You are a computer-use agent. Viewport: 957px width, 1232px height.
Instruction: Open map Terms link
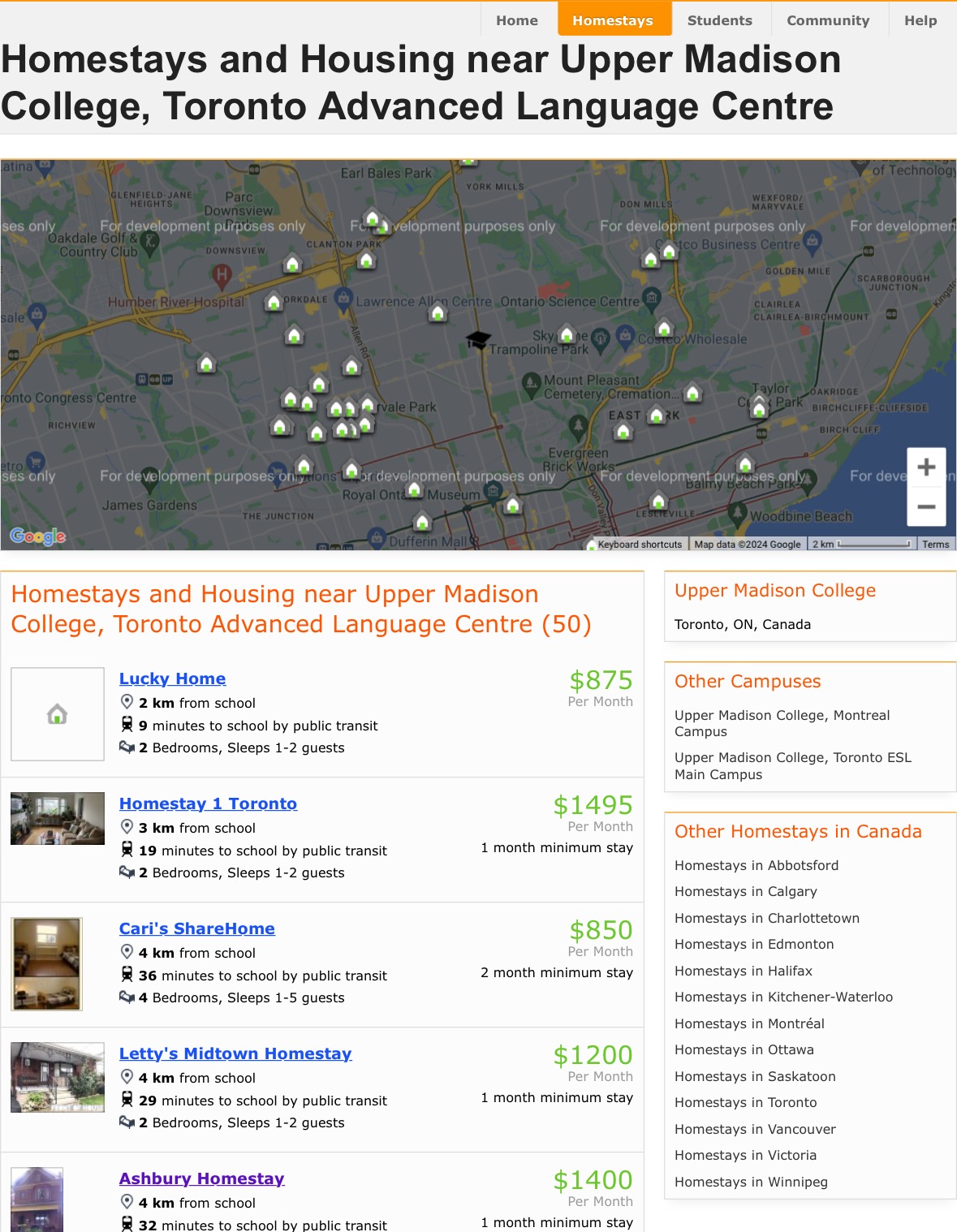point(935,544)
